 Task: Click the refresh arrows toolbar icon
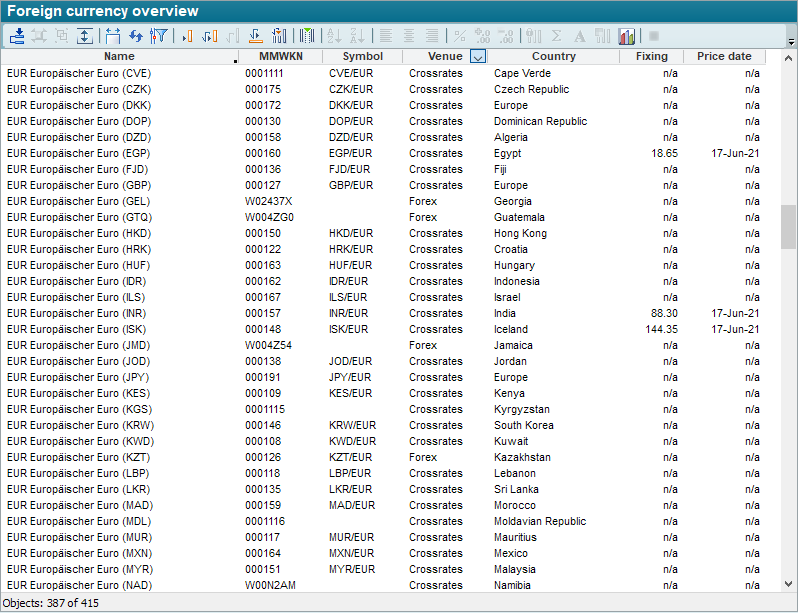(x=135, y=36)
